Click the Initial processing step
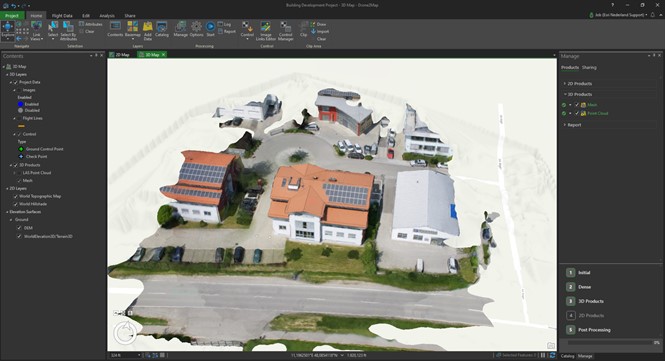 click(578, 273)
